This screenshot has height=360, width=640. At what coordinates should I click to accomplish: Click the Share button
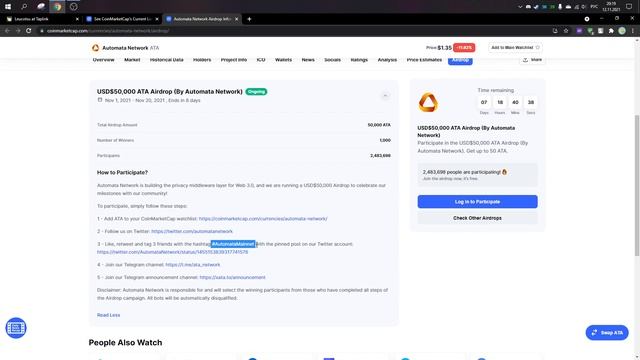[532, 60]
